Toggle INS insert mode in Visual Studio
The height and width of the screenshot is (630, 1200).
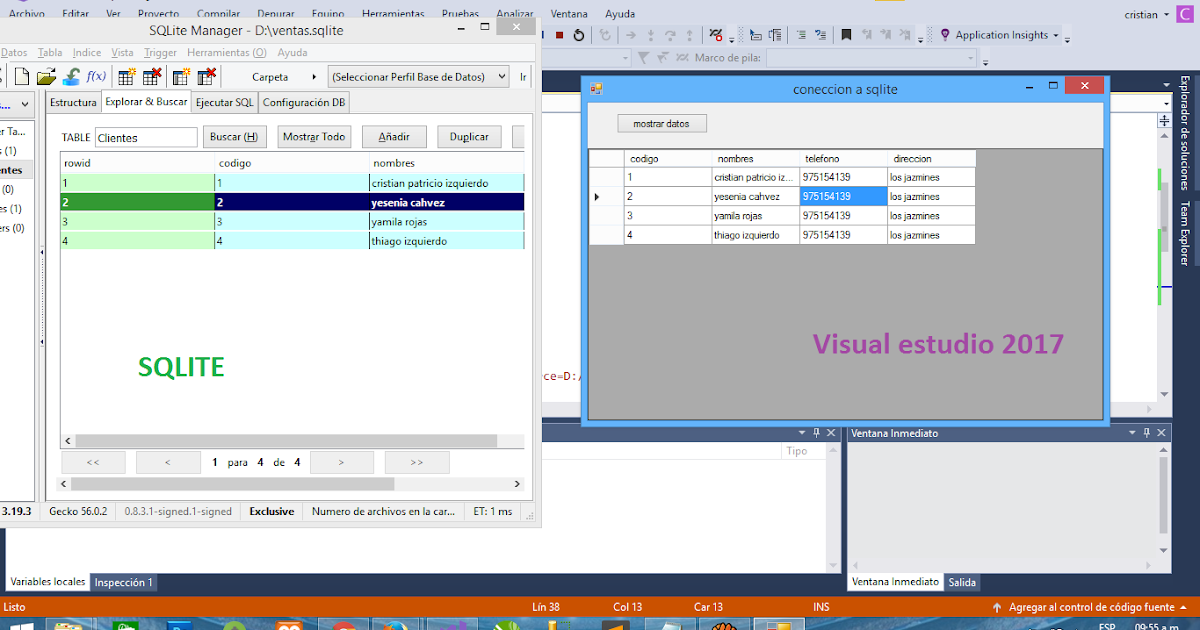click(821, 606)
